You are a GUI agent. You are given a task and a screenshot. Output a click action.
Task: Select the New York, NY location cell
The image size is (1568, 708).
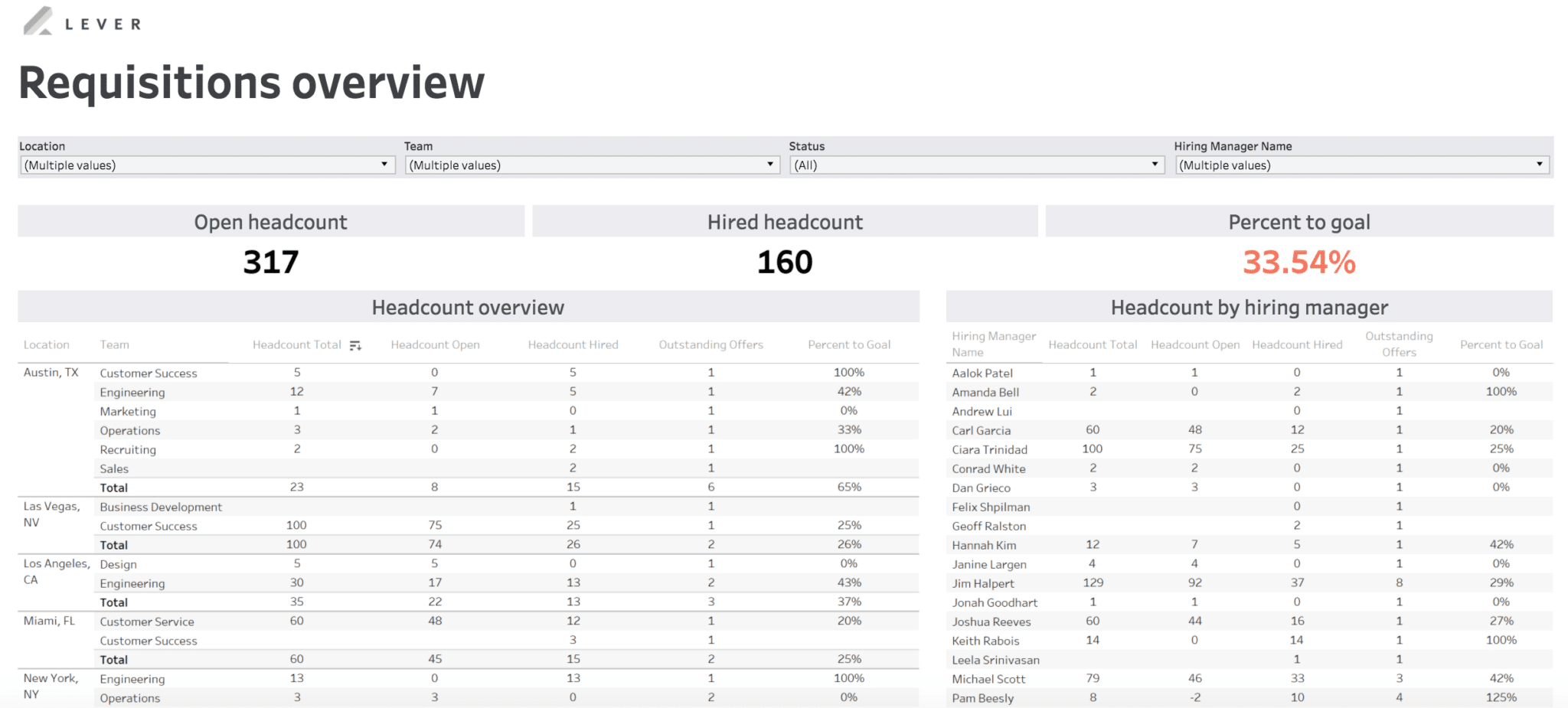[x=51, y=687]
